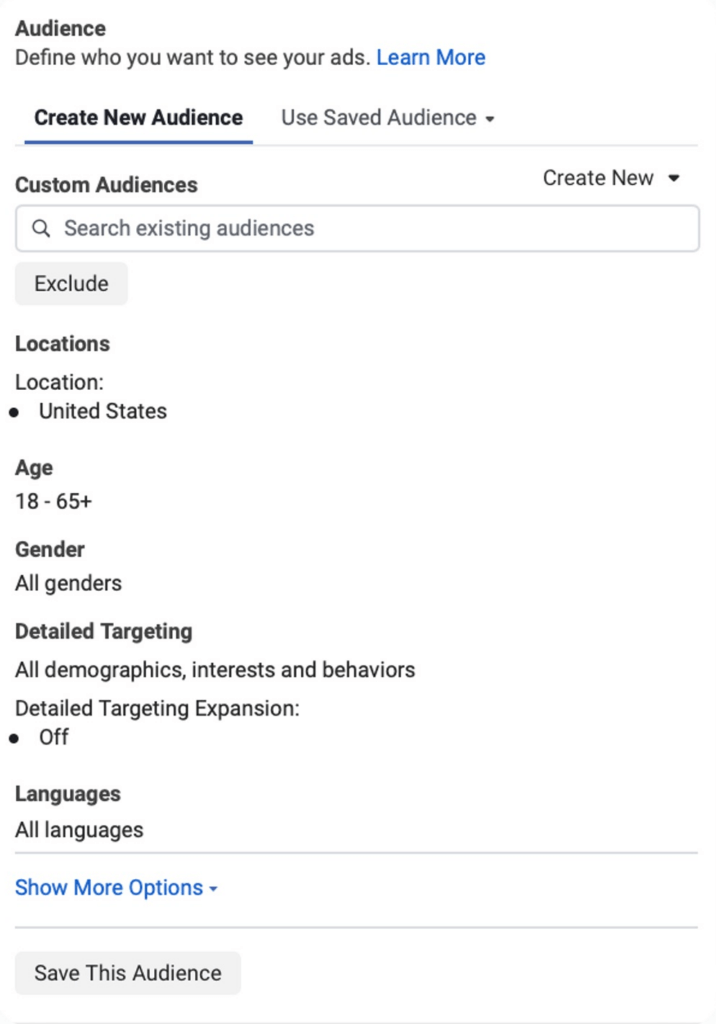Select the United States location entry
The width and height of the screenshot is (716, 1024).
coord(103,411)
